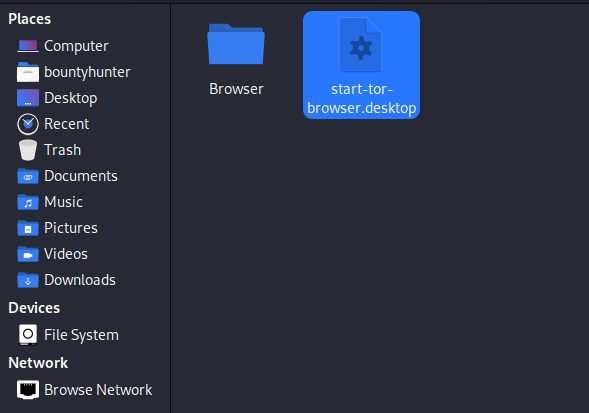Navigate to Pictures label
This screenshot has height=413, width=589.
[71, 228]
